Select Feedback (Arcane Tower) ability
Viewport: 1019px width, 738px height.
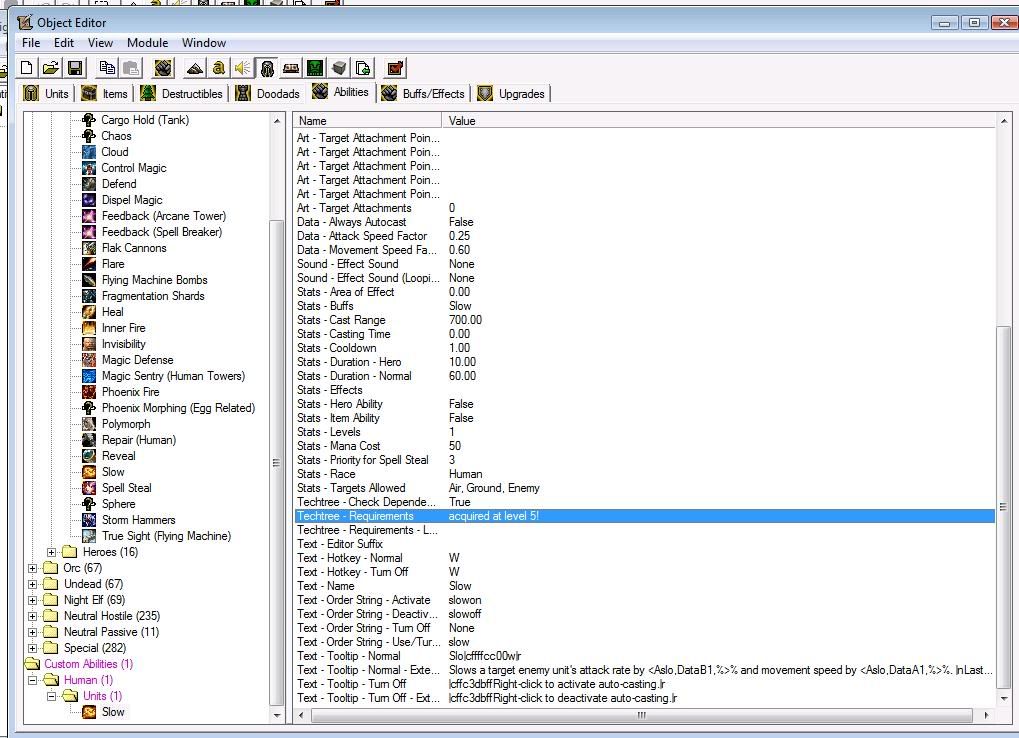coord(164,216)
